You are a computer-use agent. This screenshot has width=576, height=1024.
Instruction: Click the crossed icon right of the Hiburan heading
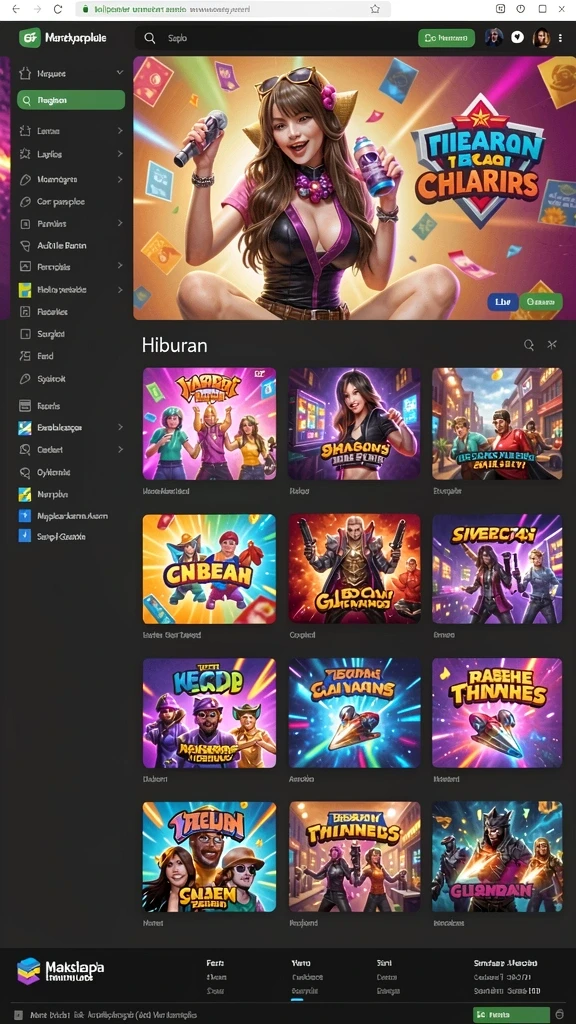pos(552,345)
